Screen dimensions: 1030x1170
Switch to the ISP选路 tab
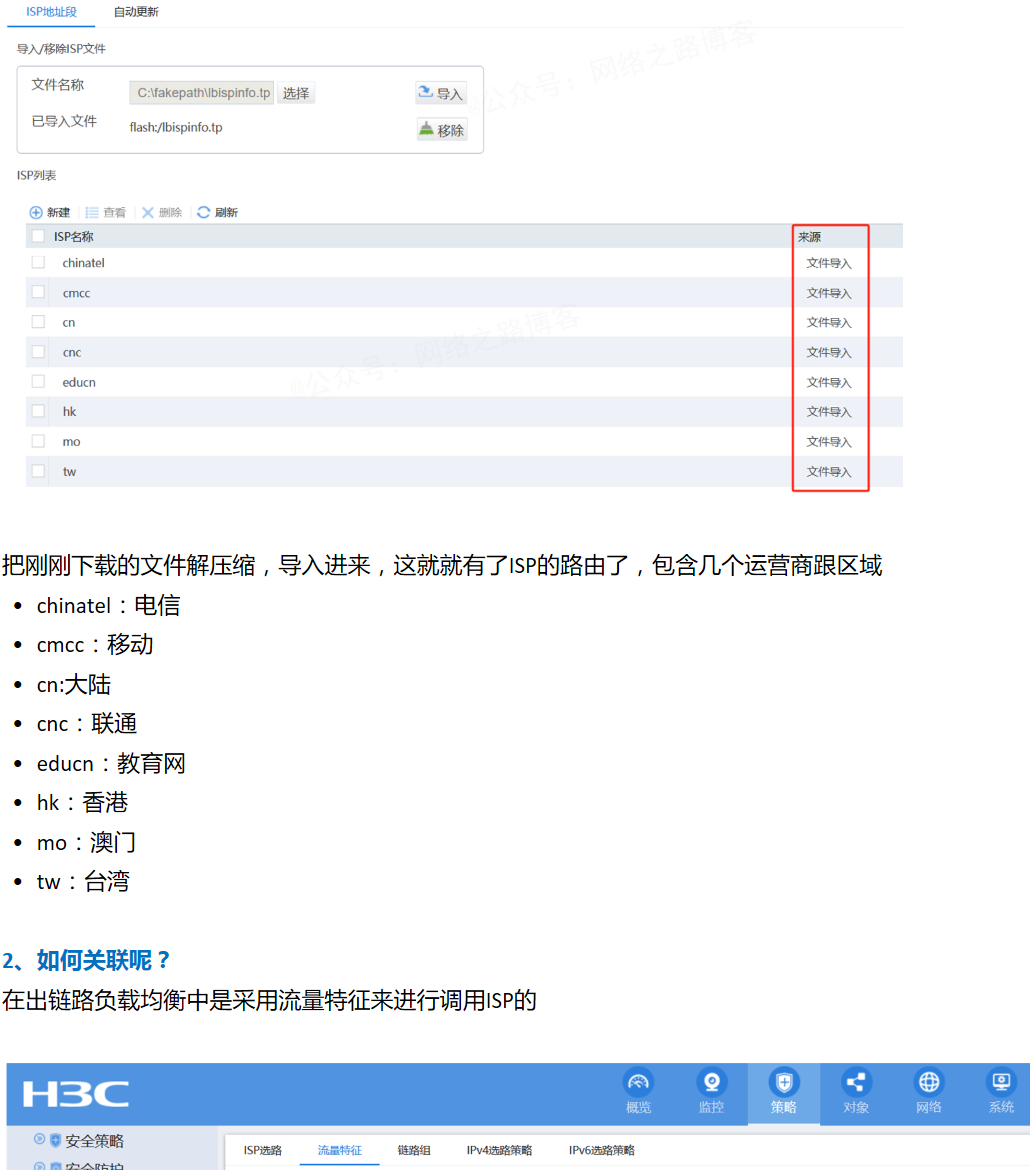[x=263, y=1151]
